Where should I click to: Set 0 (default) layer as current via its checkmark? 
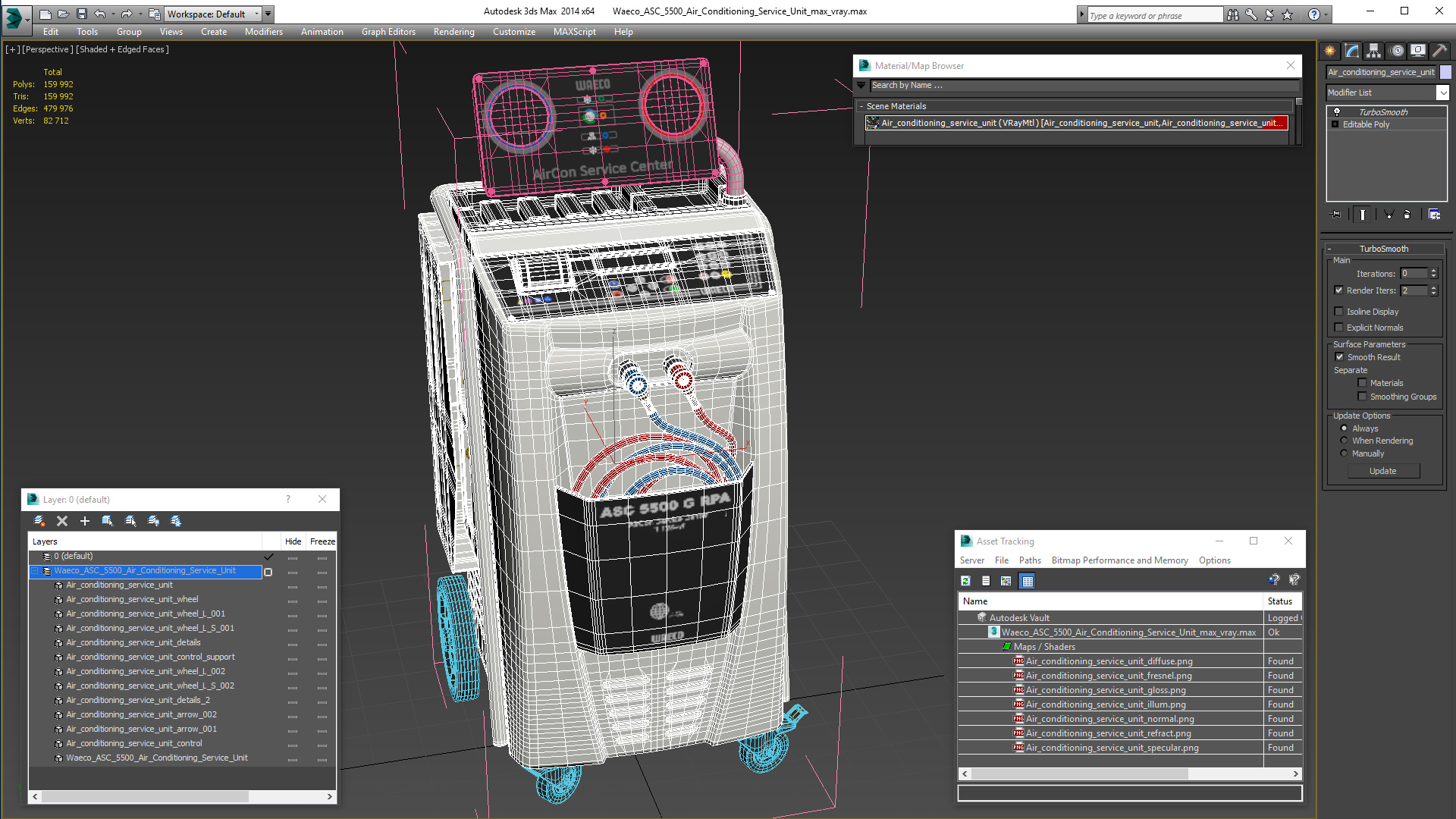[x=268, y=557]
